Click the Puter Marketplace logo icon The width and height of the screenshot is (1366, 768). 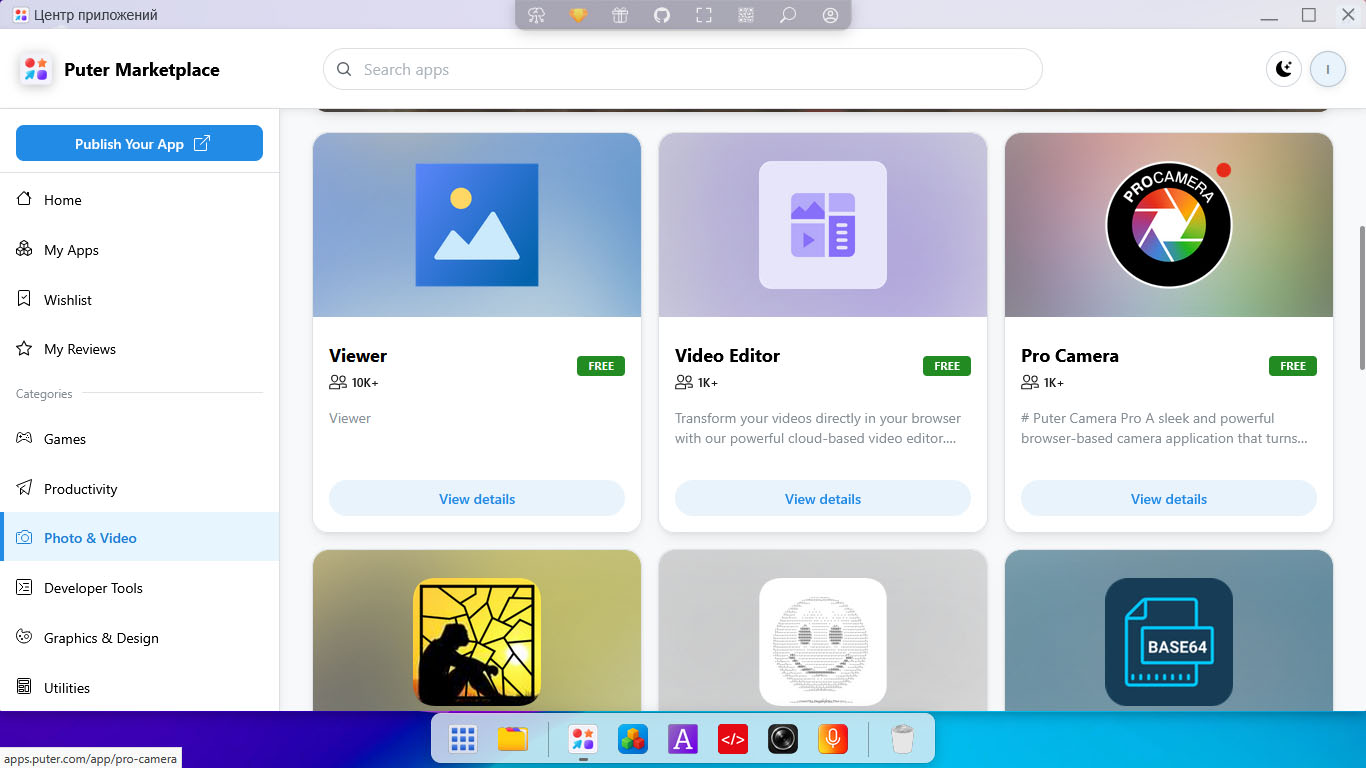[x=36, y=69]
